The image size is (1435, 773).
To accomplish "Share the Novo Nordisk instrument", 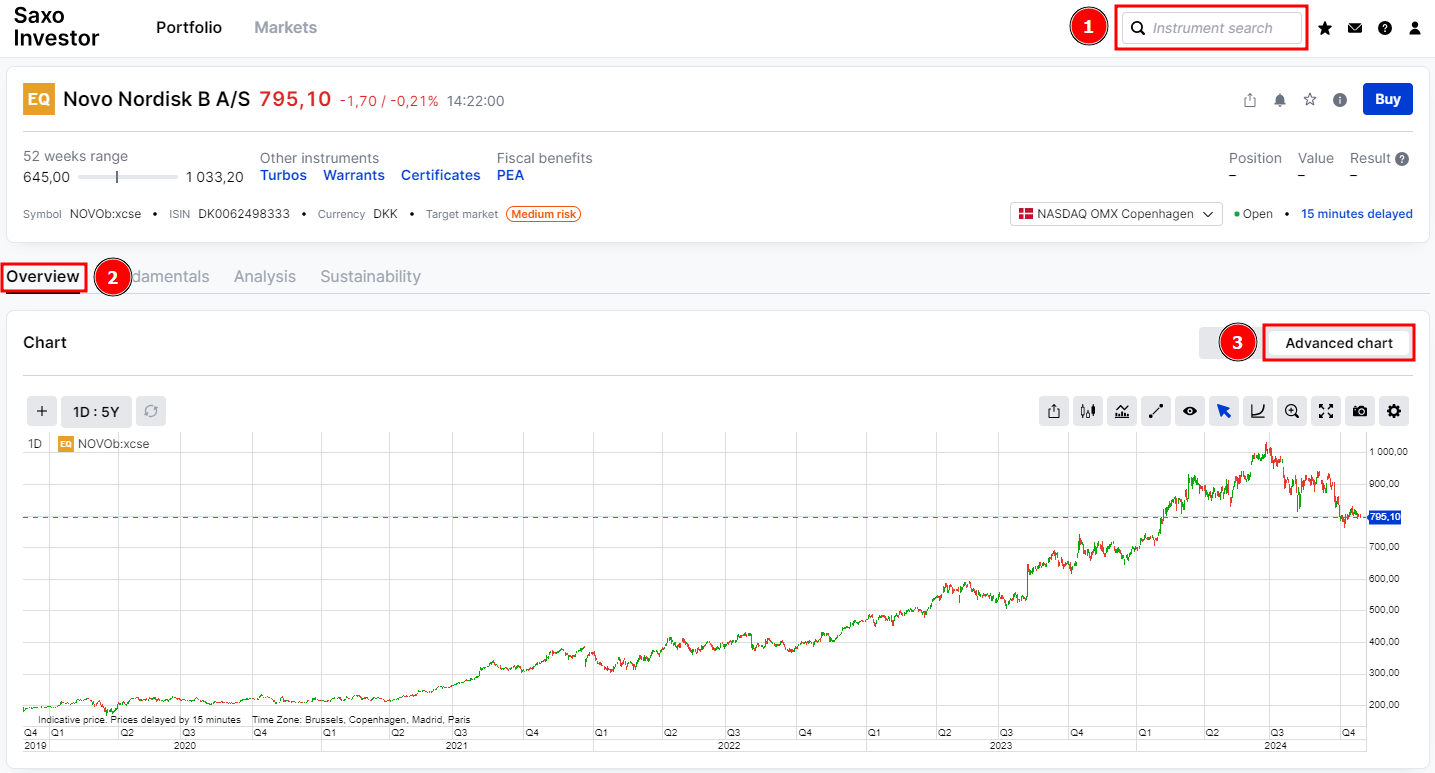I will [x=1250, y=100].
